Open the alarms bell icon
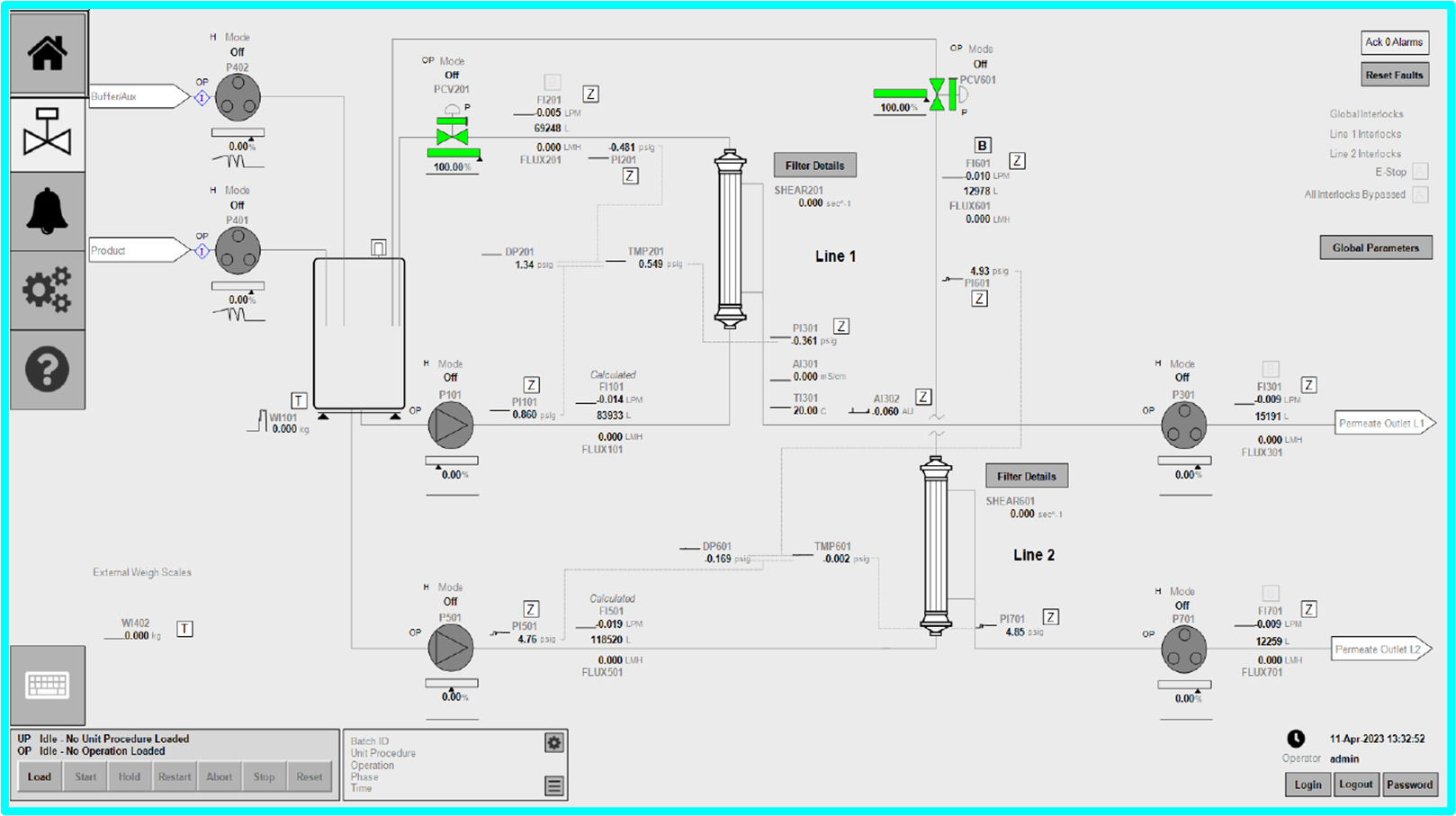Viewport: 1456px width, 816px height. click(x=48, y=212)
